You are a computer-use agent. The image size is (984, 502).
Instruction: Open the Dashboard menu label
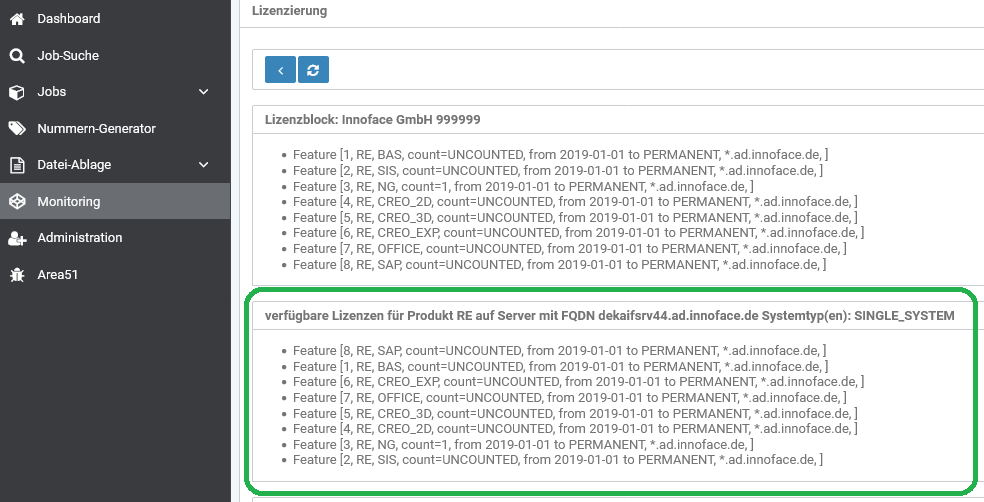[69, 19]
